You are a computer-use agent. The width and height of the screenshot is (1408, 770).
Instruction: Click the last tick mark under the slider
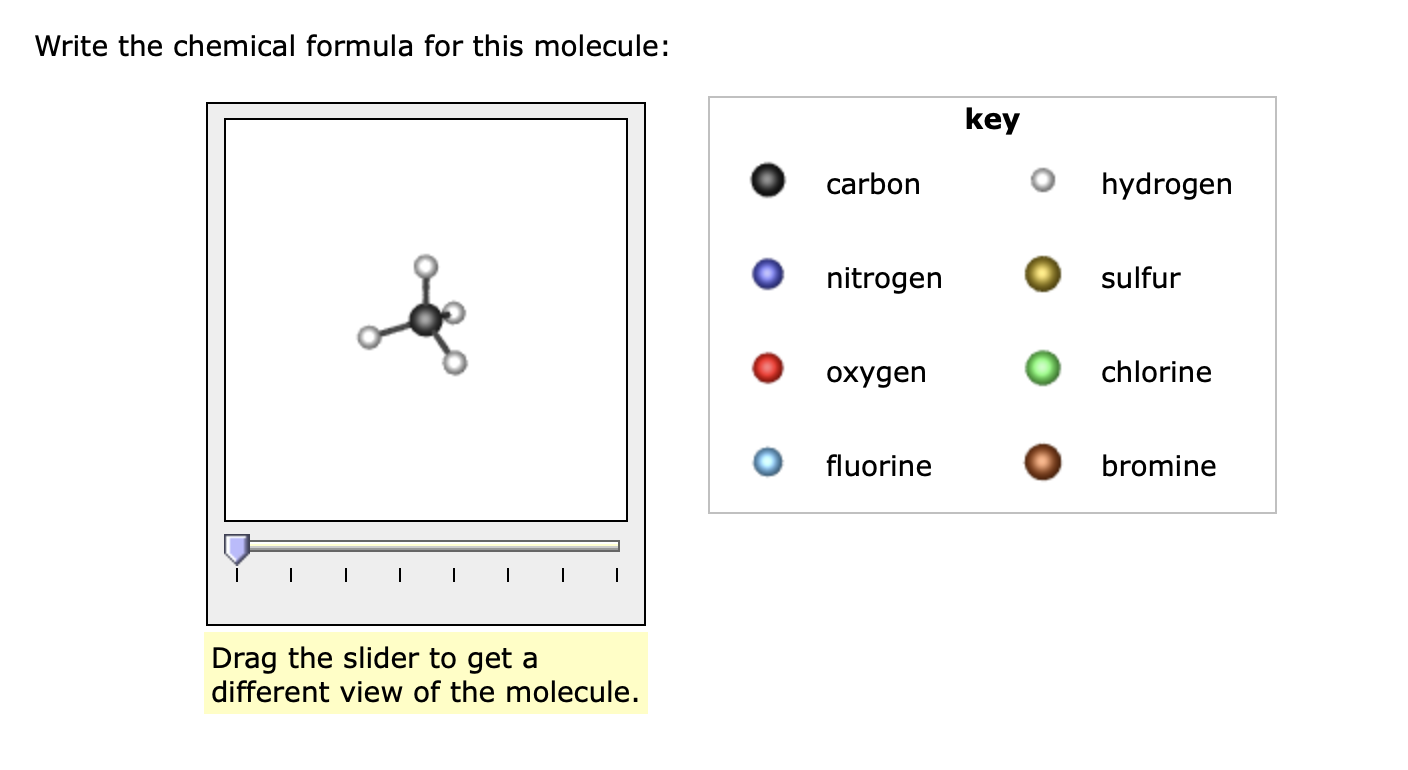coord(617,575)
